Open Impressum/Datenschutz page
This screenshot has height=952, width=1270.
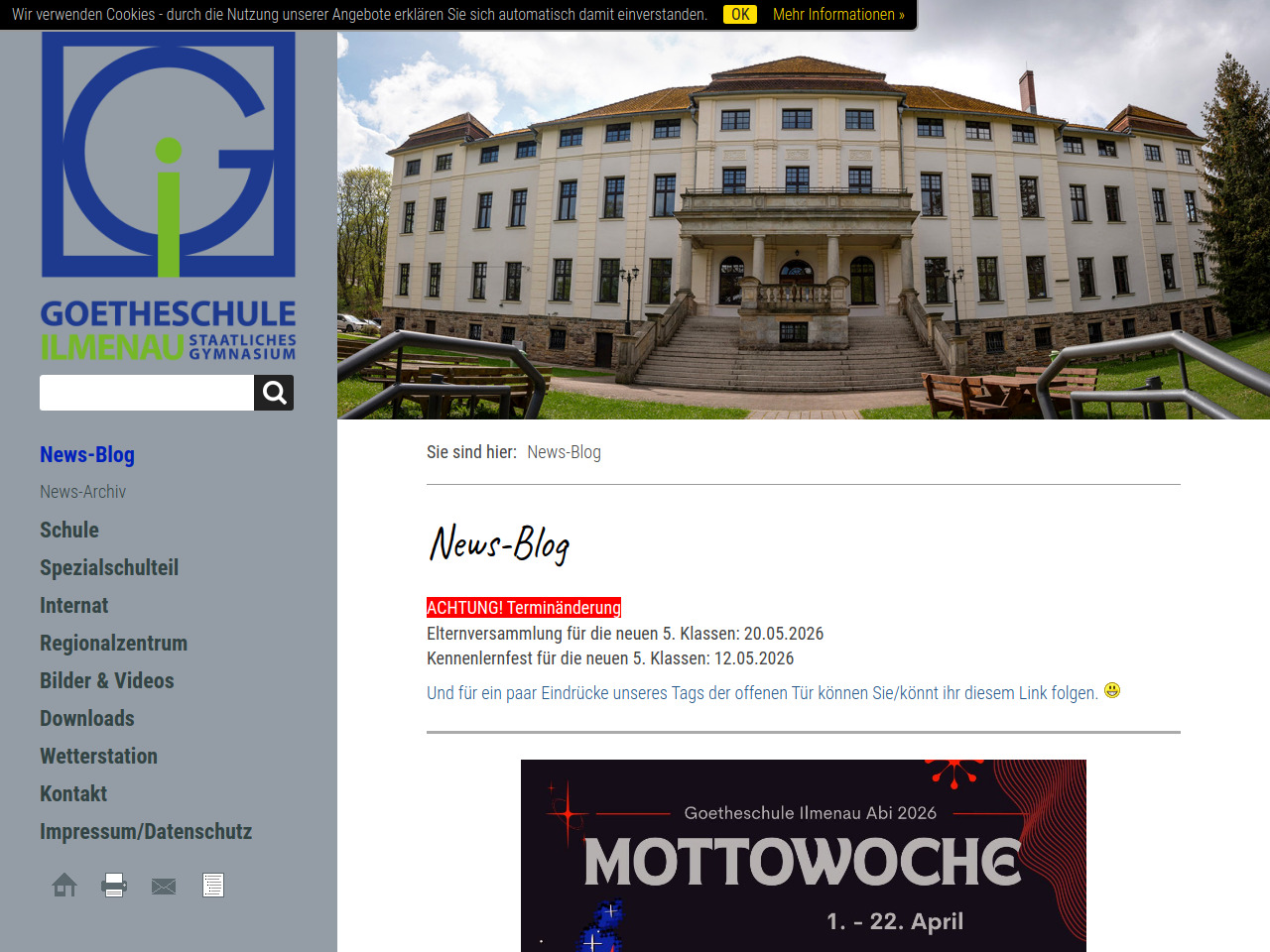[146, 831]
